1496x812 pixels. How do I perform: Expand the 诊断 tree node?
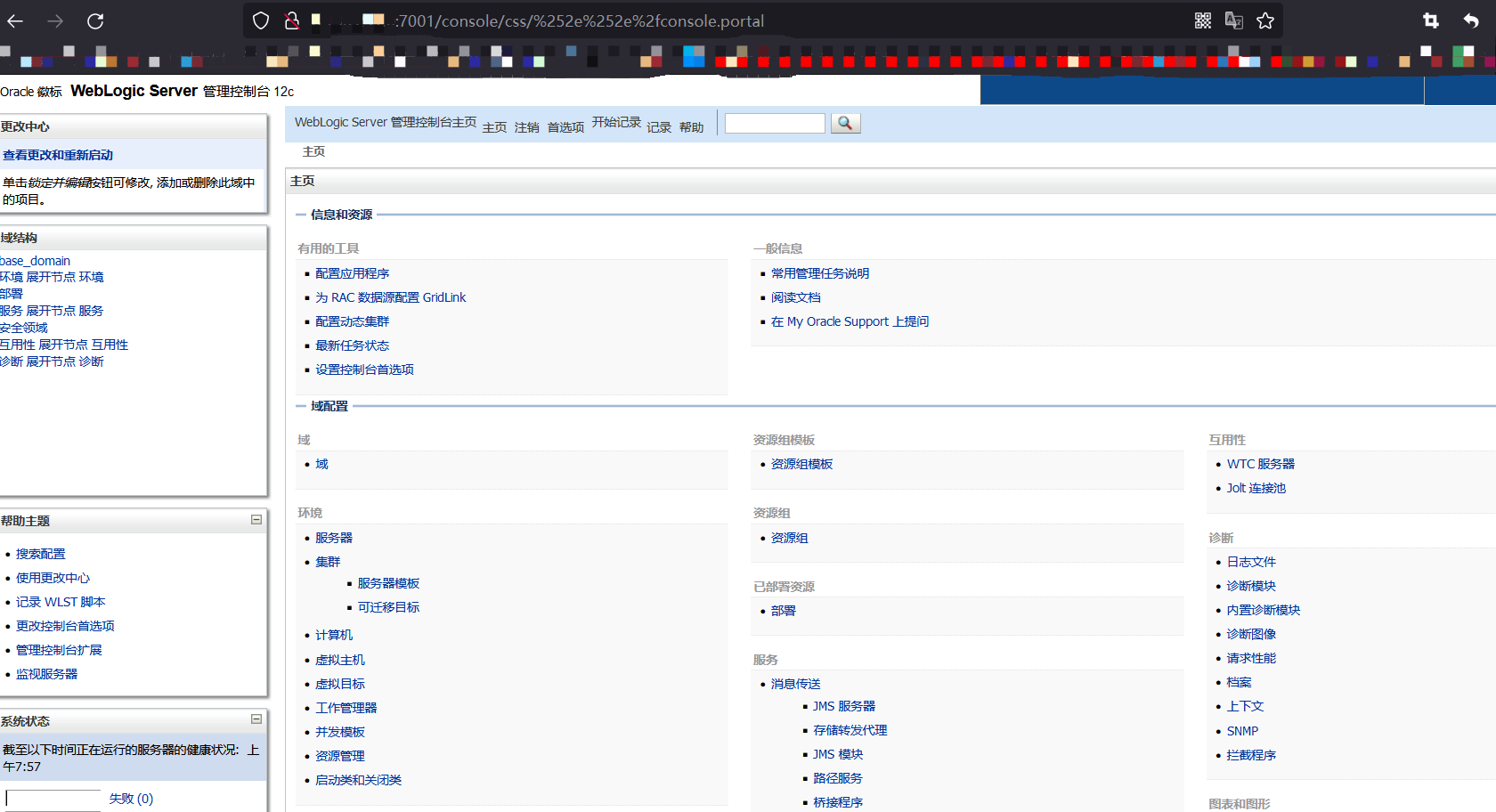51,361
